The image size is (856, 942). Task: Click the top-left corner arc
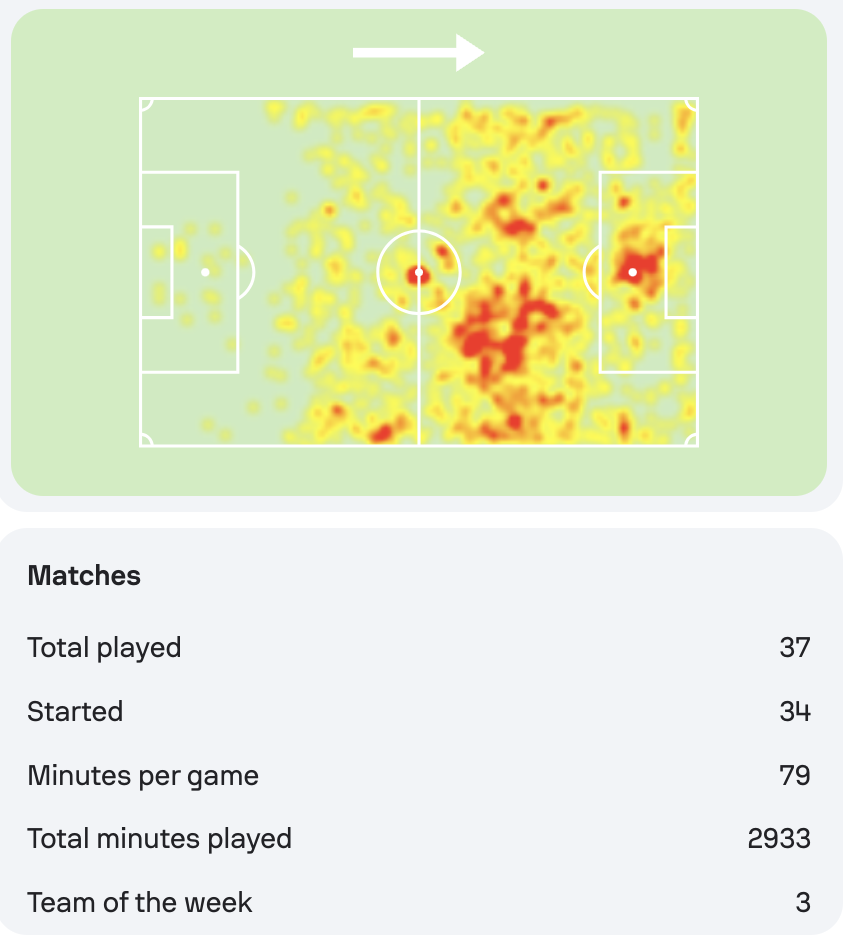[146, 105]
